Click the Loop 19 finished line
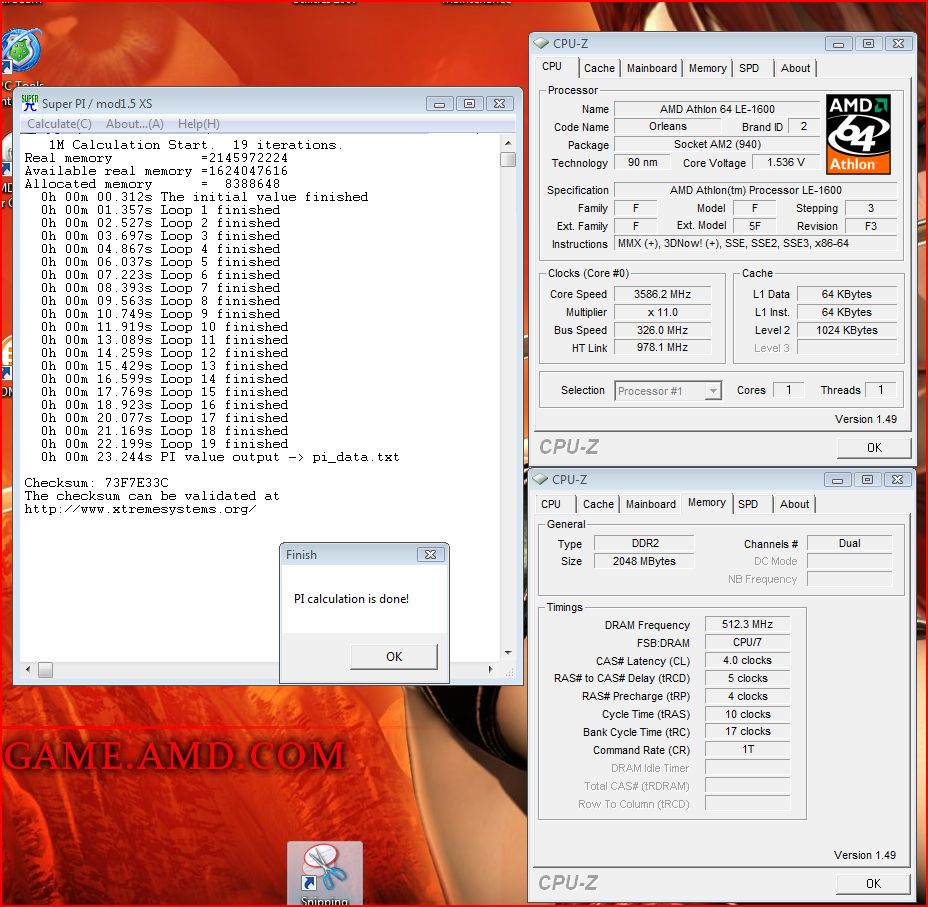The width and height of the screenshot is (928, 907). (x=165, y=444)
